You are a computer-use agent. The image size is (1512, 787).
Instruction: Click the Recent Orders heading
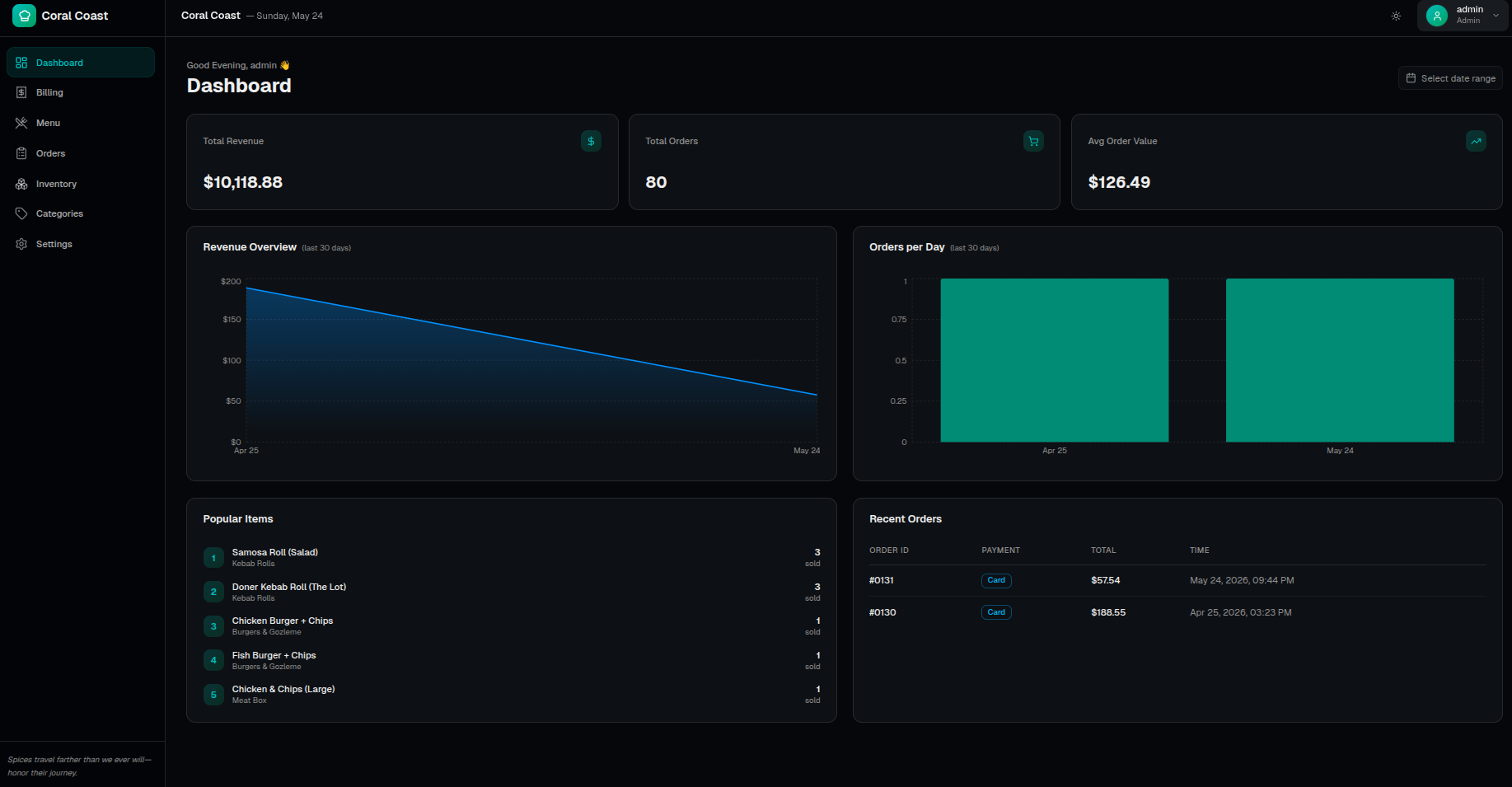point(906,519)
